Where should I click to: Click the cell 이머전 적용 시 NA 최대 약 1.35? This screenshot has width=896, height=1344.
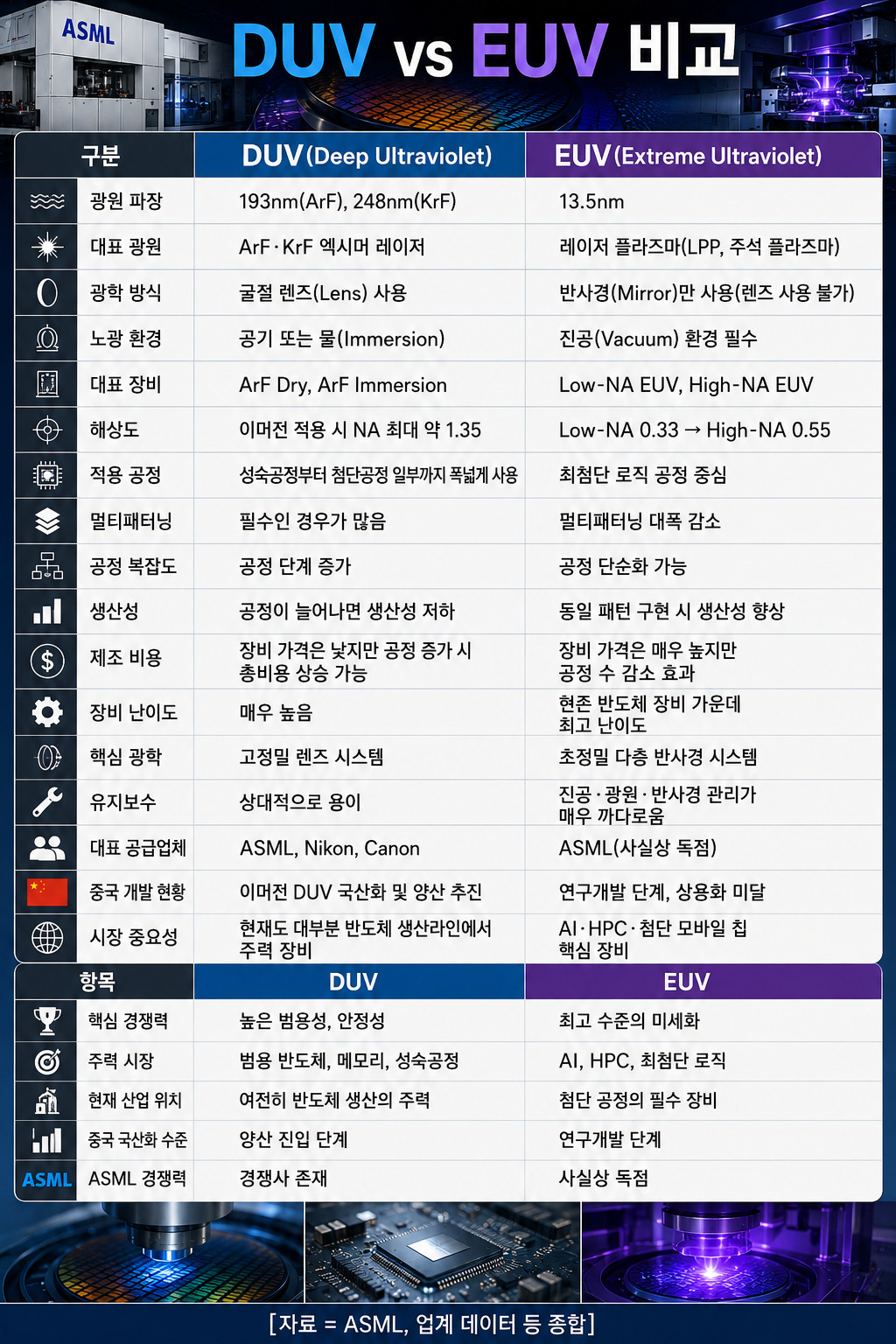360,430
